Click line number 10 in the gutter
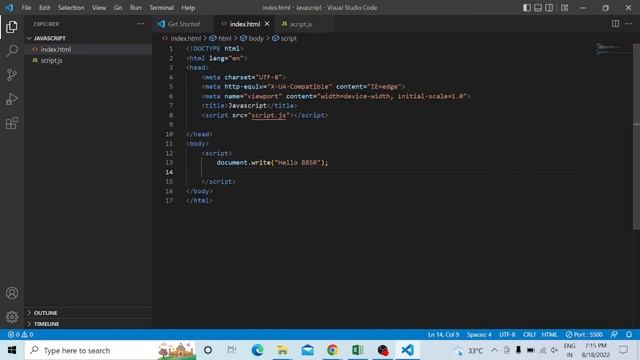This screenshot has height=360, width=640. tap(169, 134)
